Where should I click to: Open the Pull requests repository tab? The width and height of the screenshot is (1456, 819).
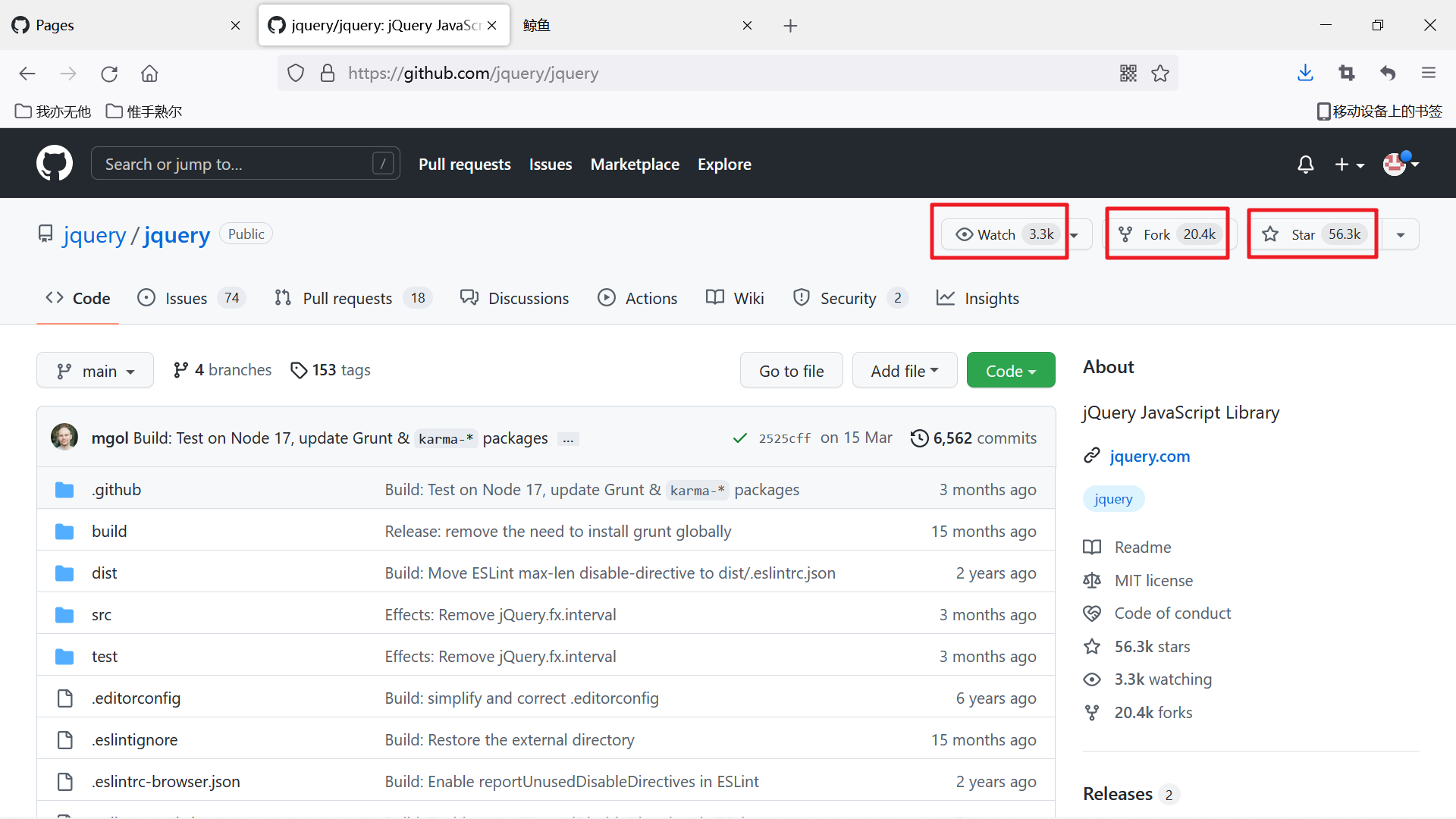point(353,298)
